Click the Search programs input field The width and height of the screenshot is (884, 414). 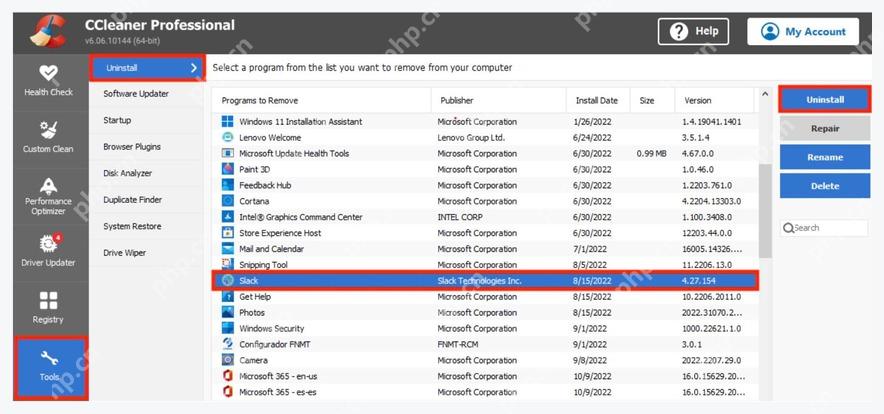click(824, 228)
